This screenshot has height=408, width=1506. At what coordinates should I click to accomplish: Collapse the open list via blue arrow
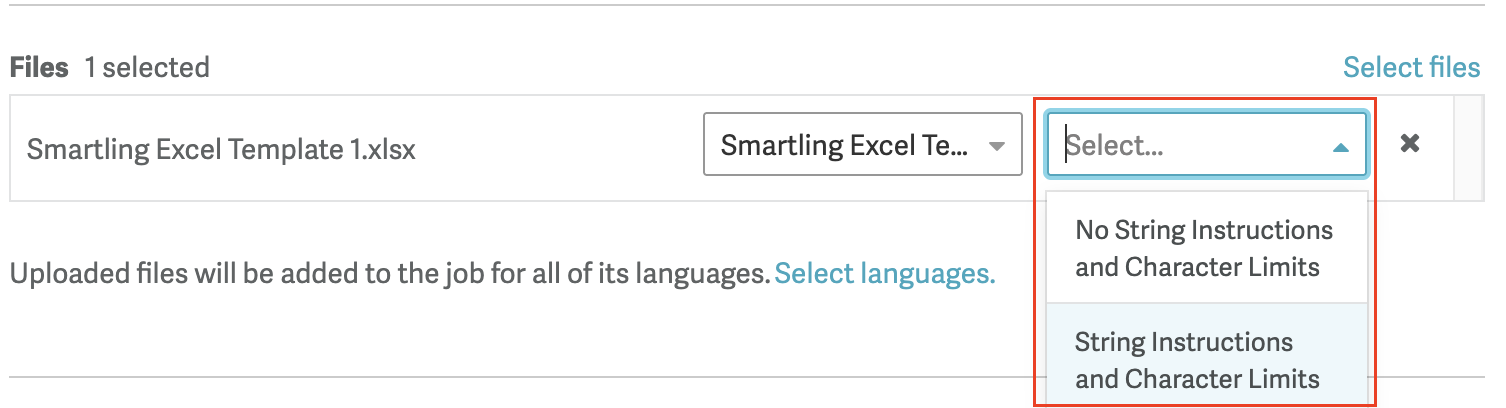(1341, 147)
